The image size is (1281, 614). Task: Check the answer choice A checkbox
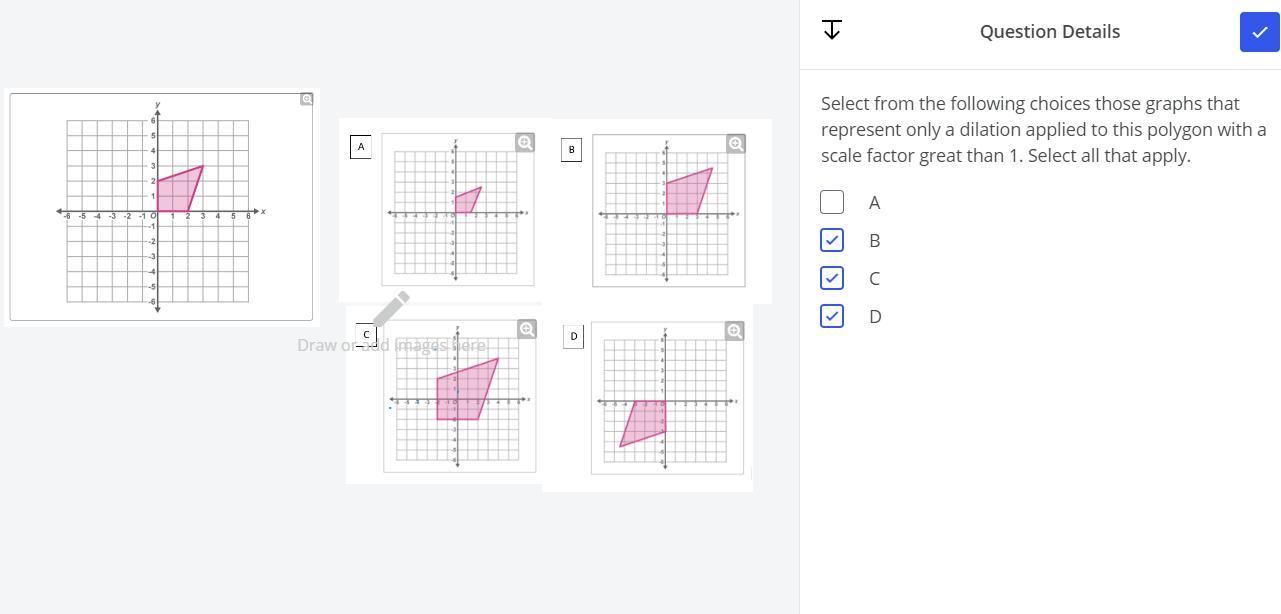pyautogui.click(x=832, y=202)
